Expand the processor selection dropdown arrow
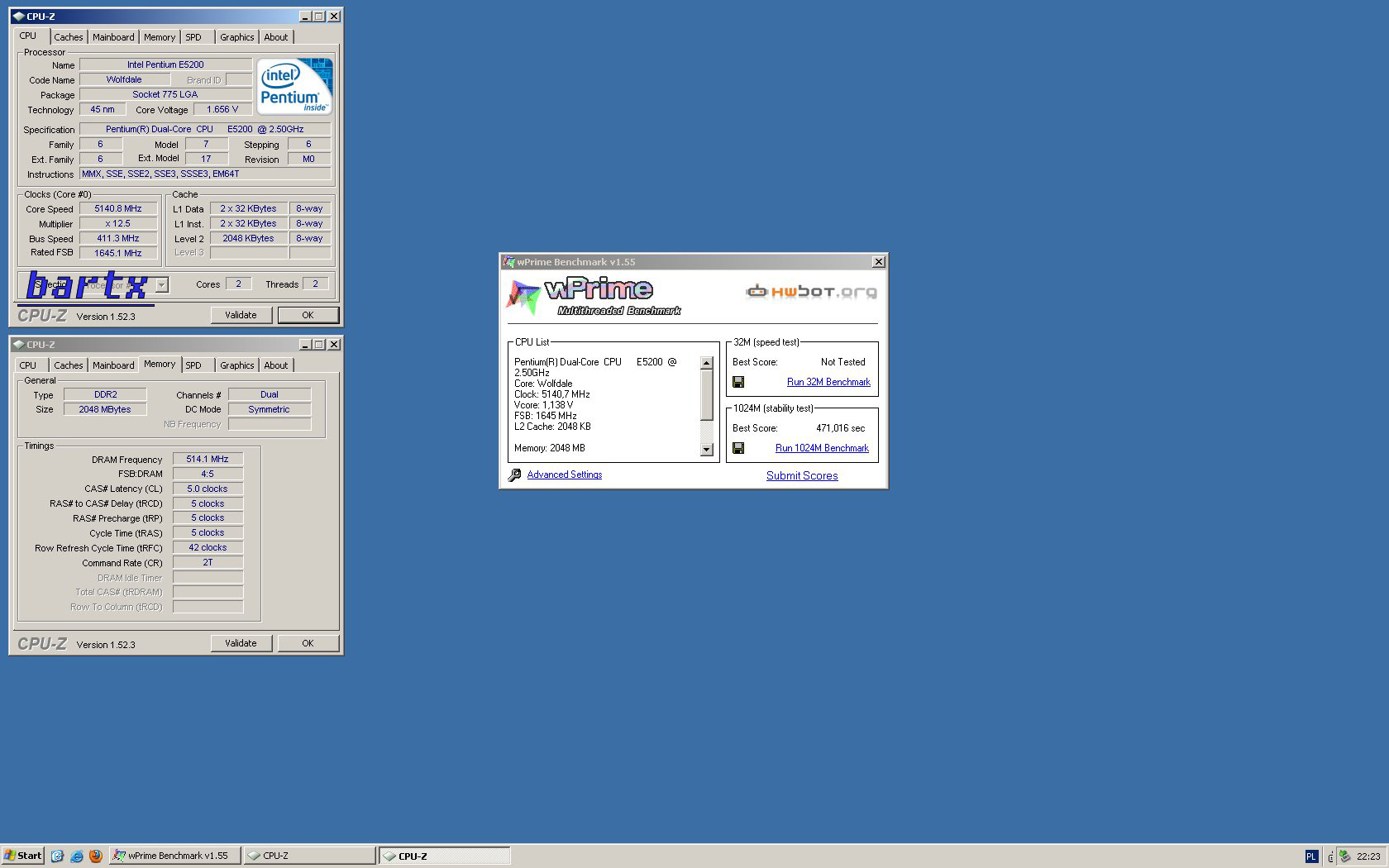Screen dimensions: 1389x868 point(162,285)
